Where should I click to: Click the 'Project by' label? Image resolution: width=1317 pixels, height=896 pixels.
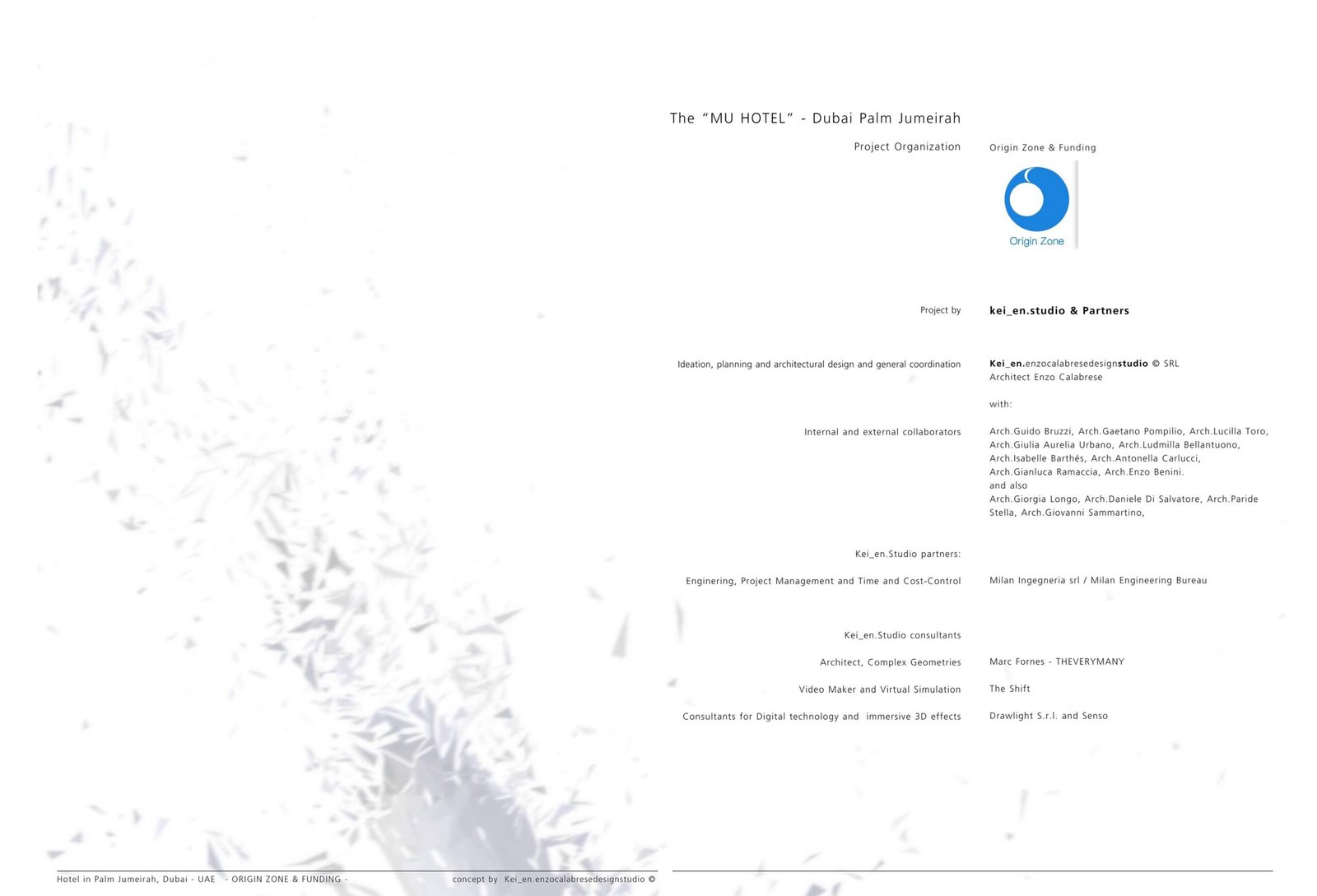(940, 310)
